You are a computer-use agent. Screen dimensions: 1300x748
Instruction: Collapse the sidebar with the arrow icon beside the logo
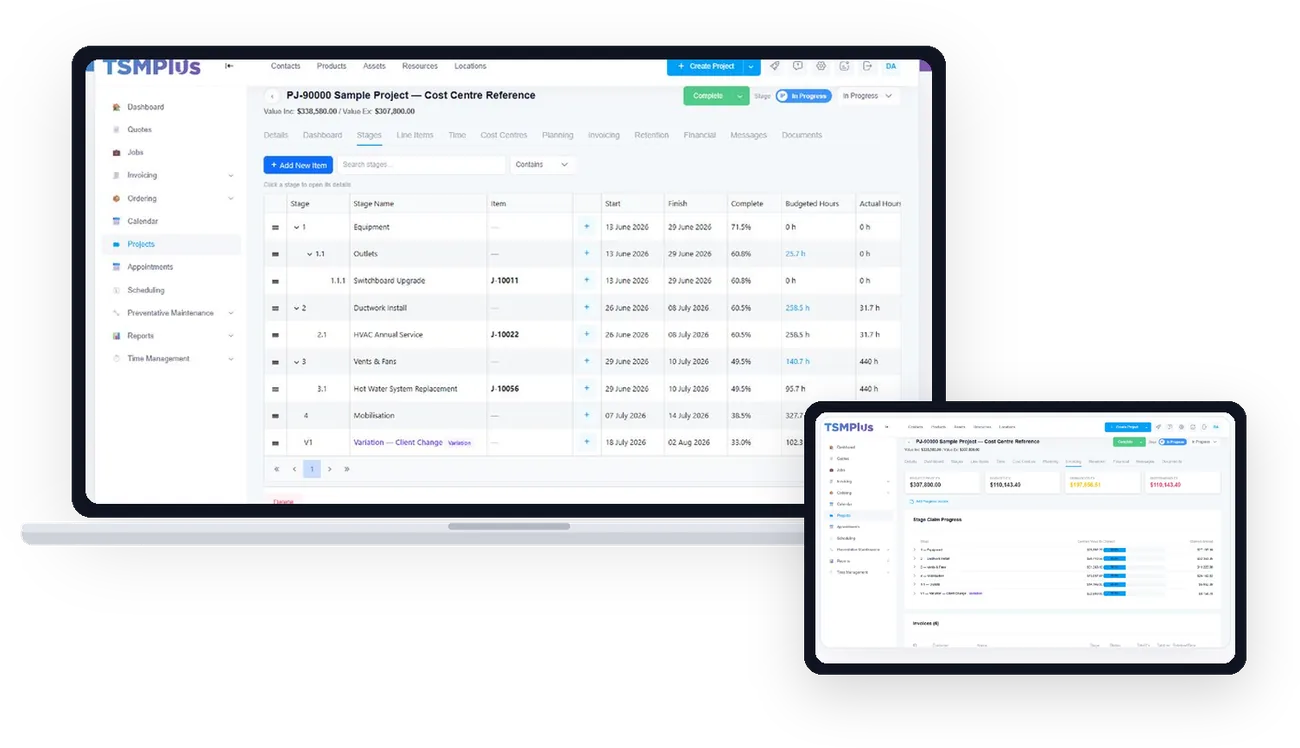click(x=229, y=66)
